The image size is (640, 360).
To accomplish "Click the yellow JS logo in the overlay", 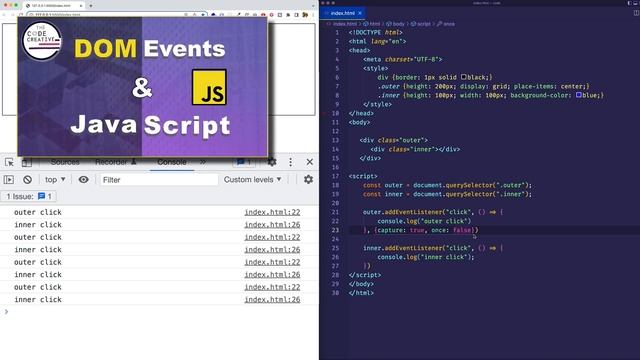I will coord(209,87).
